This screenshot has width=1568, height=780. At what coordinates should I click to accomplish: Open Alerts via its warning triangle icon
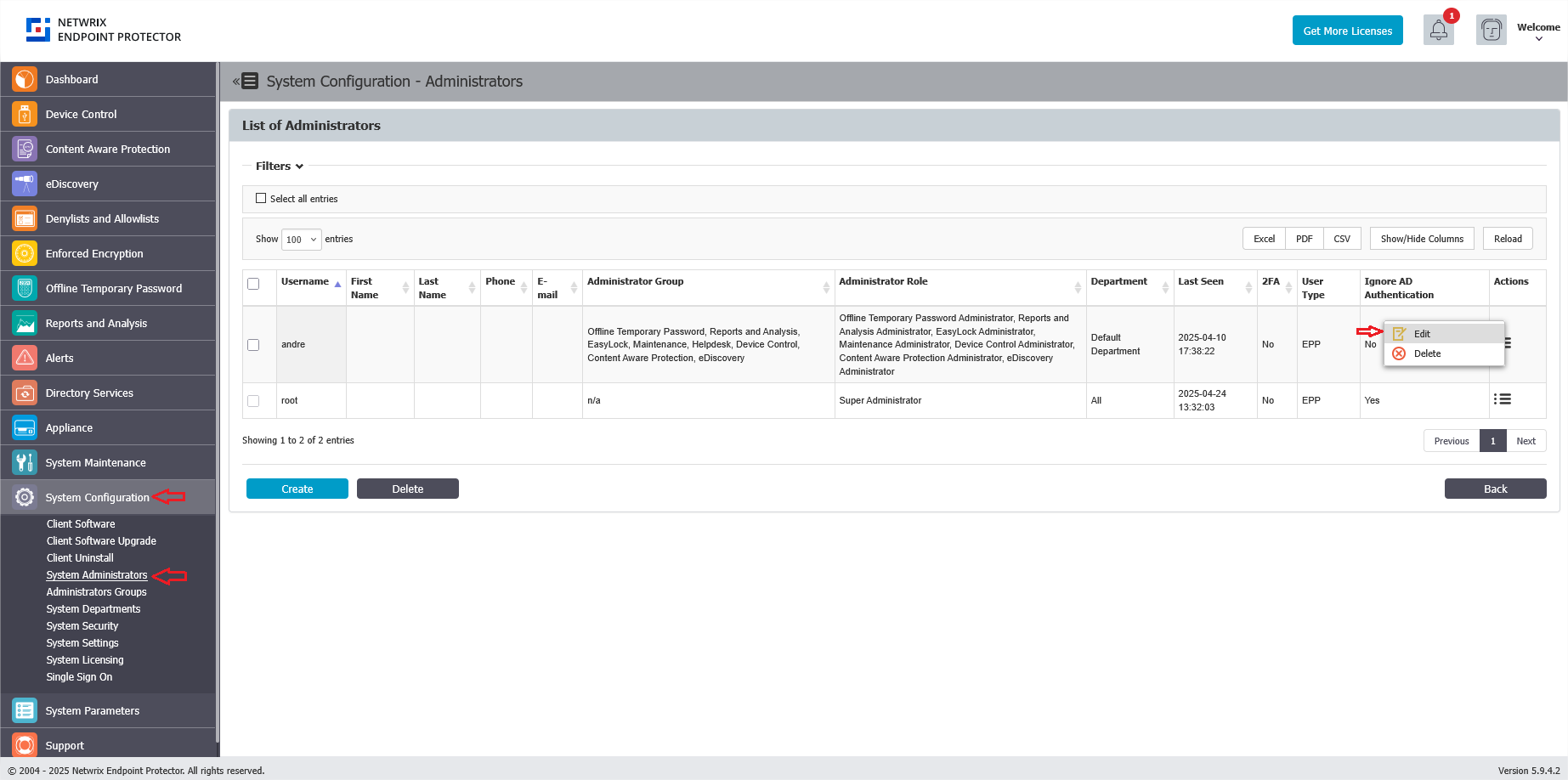click(x=23, y=358)
